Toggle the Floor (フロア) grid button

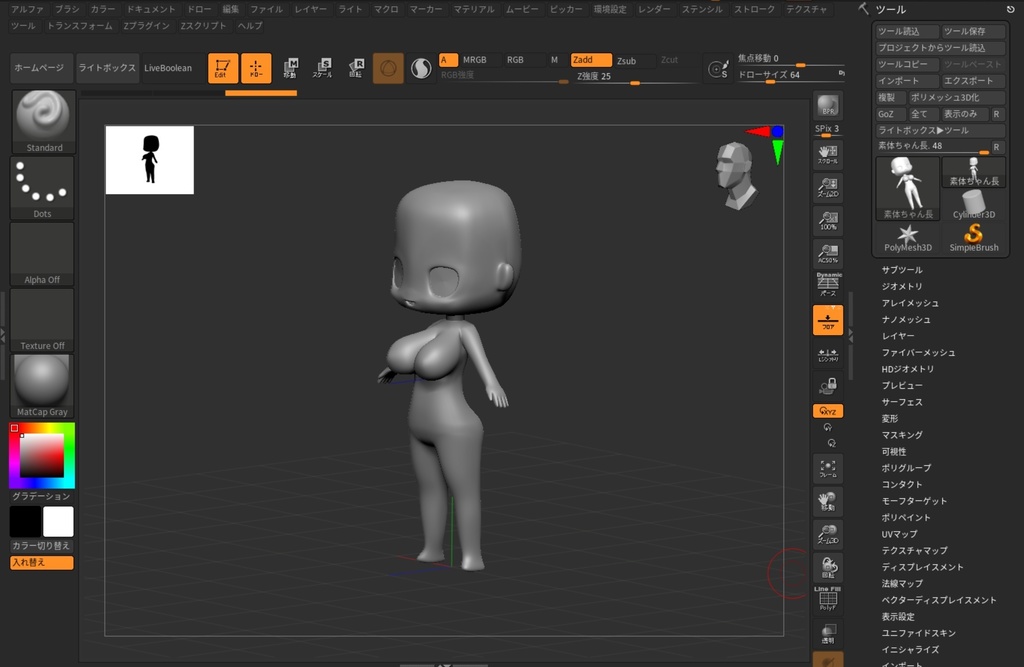(828, 320)
